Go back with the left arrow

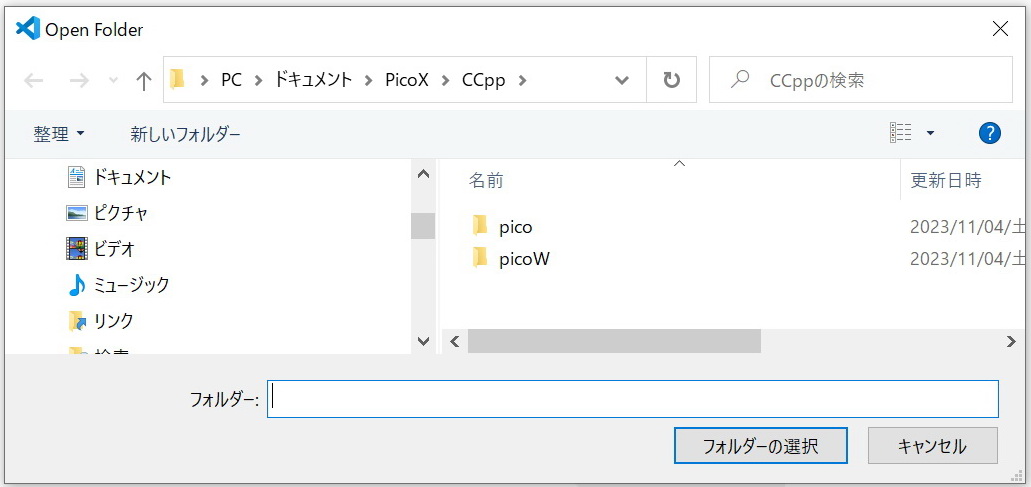click(34, 80)
